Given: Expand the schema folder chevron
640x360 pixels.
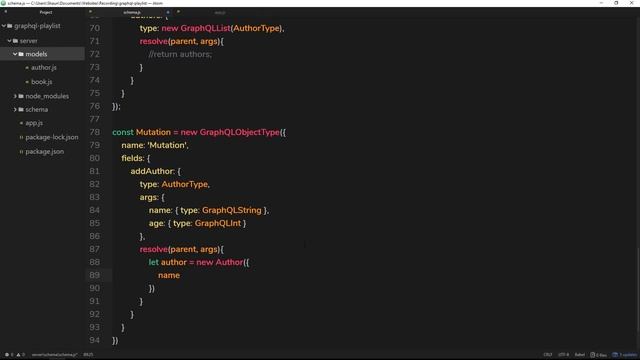Looking at the screenshot, I should [x=15, y=109].
